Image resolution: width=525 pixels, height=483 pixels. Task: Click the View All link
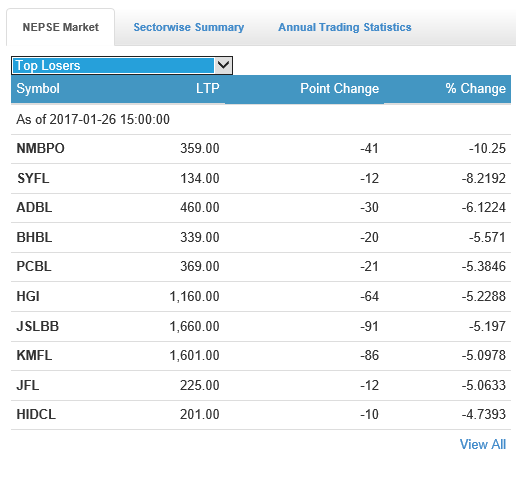click(482, 445)
